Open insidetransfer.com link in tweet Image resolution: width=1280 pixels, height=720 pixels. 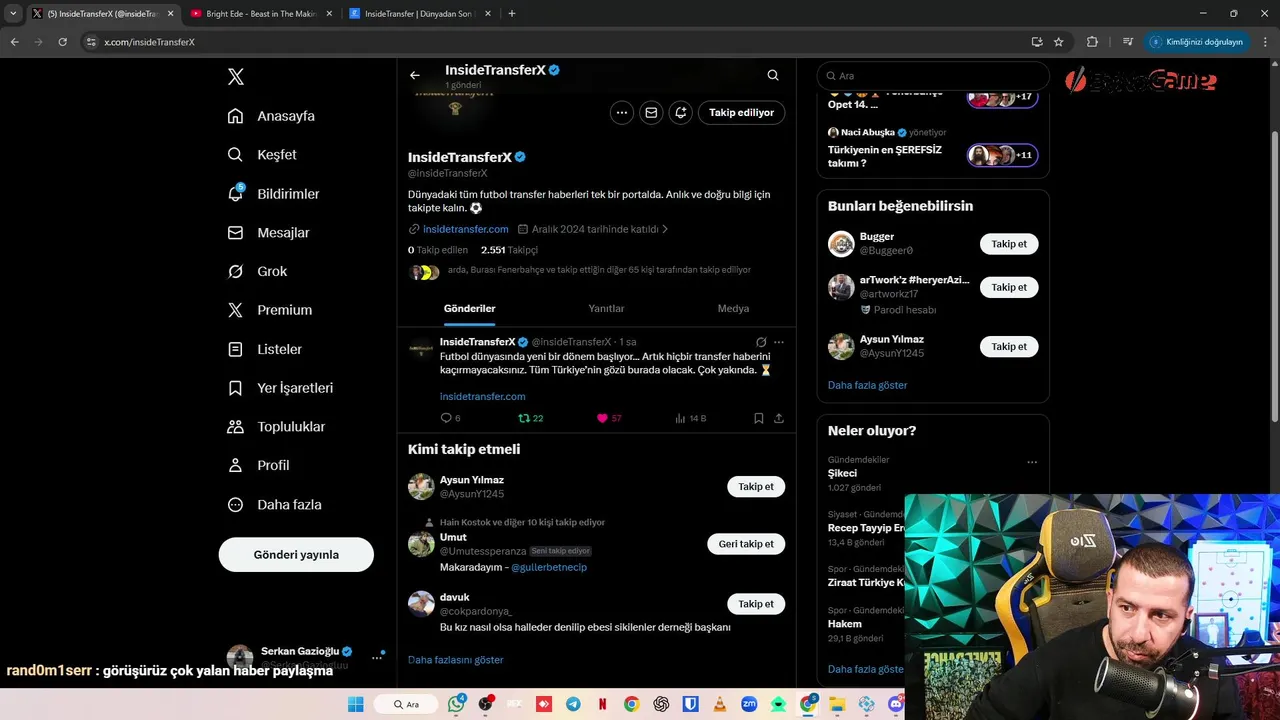click(x=483, y=396)
